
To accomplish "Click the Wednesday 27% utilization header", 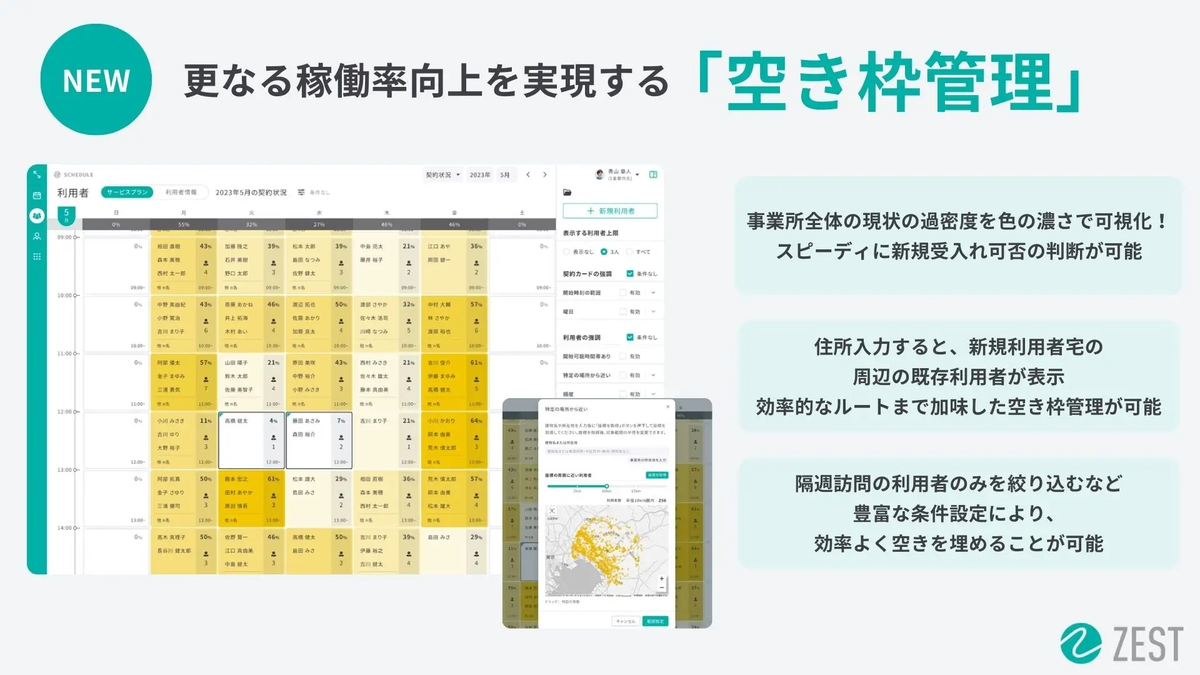I will [319, 225].
